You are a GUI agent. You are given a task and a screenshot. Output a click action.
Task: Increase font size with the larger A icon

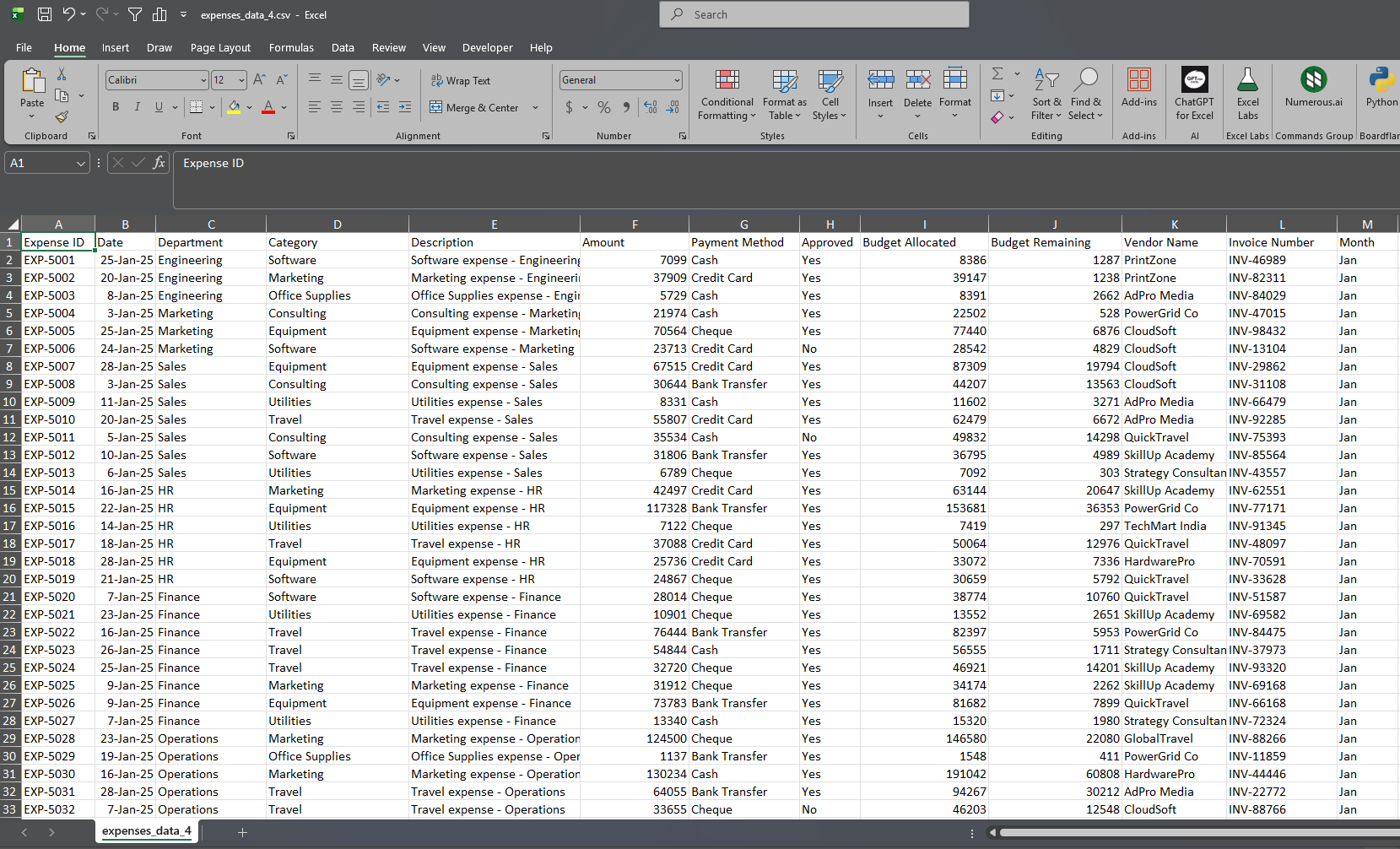click(x=259, y=79)
